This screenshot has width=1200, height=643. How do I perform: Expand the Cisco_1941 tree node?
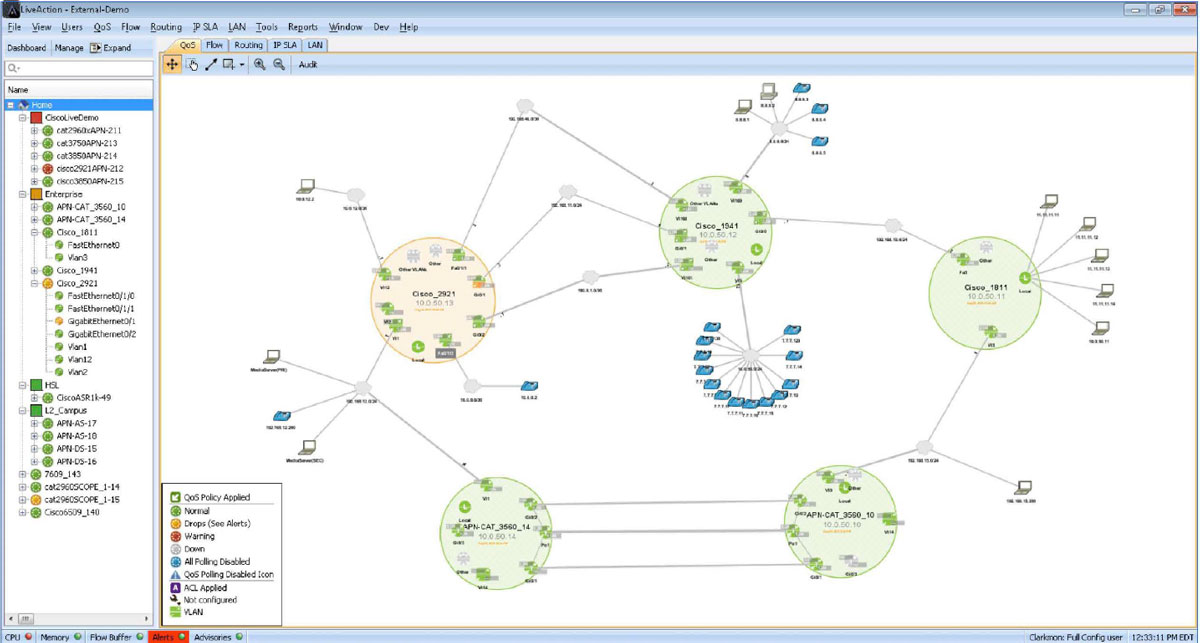[35, 270]
